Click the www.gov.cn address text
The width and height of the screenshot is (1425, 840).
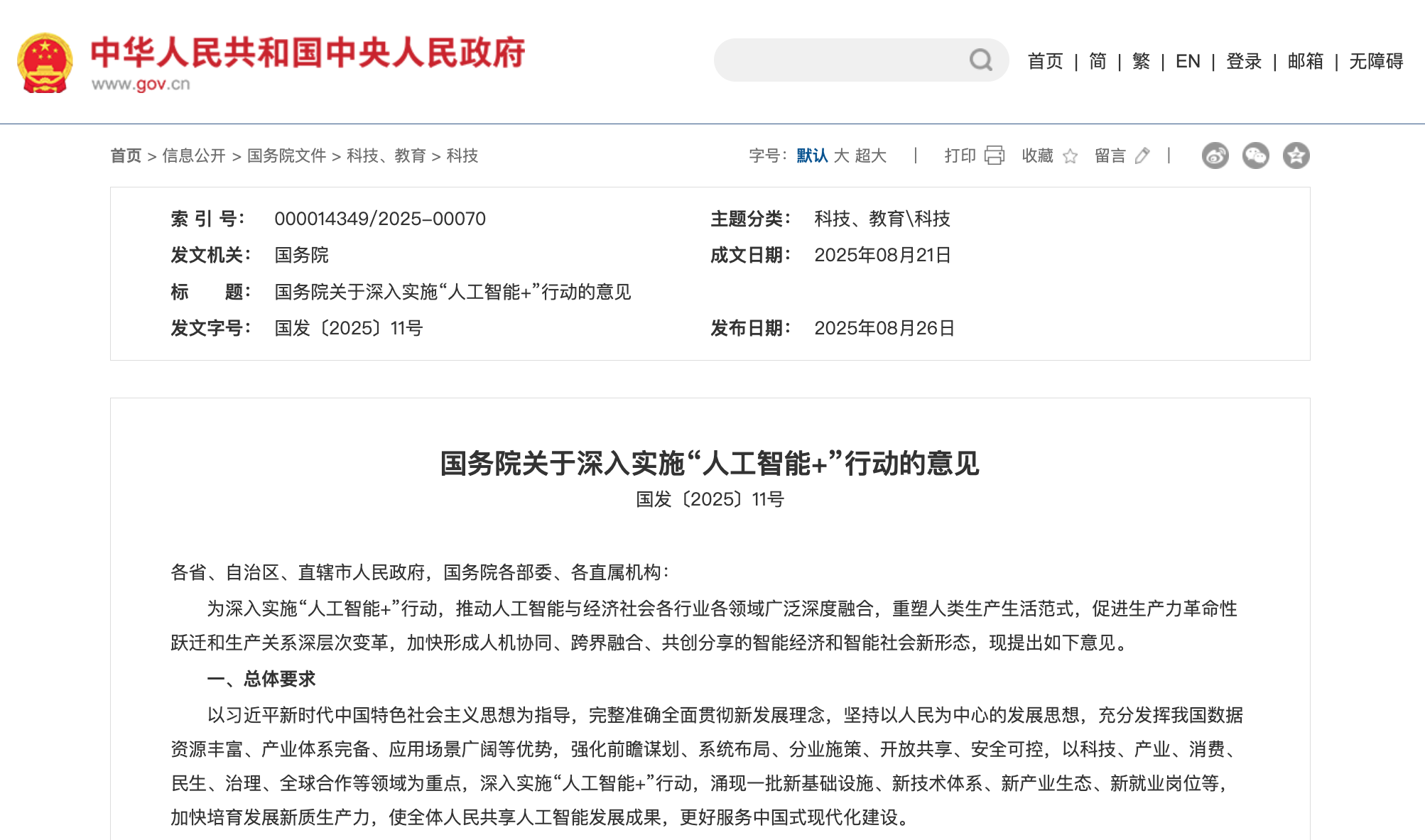pyautogui.click(x=141, y=84)
